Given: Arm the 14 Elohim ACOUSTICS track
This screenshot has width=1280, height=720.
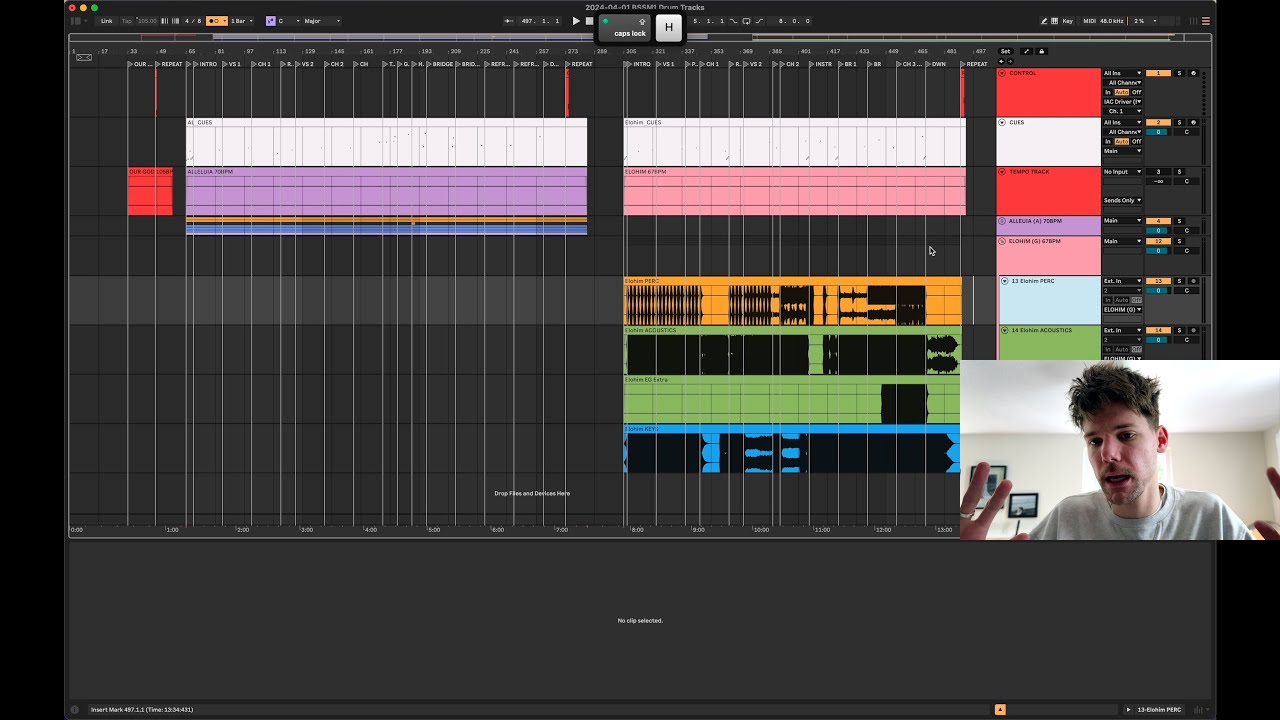Looking at the screenshot, I should 1193,330.
